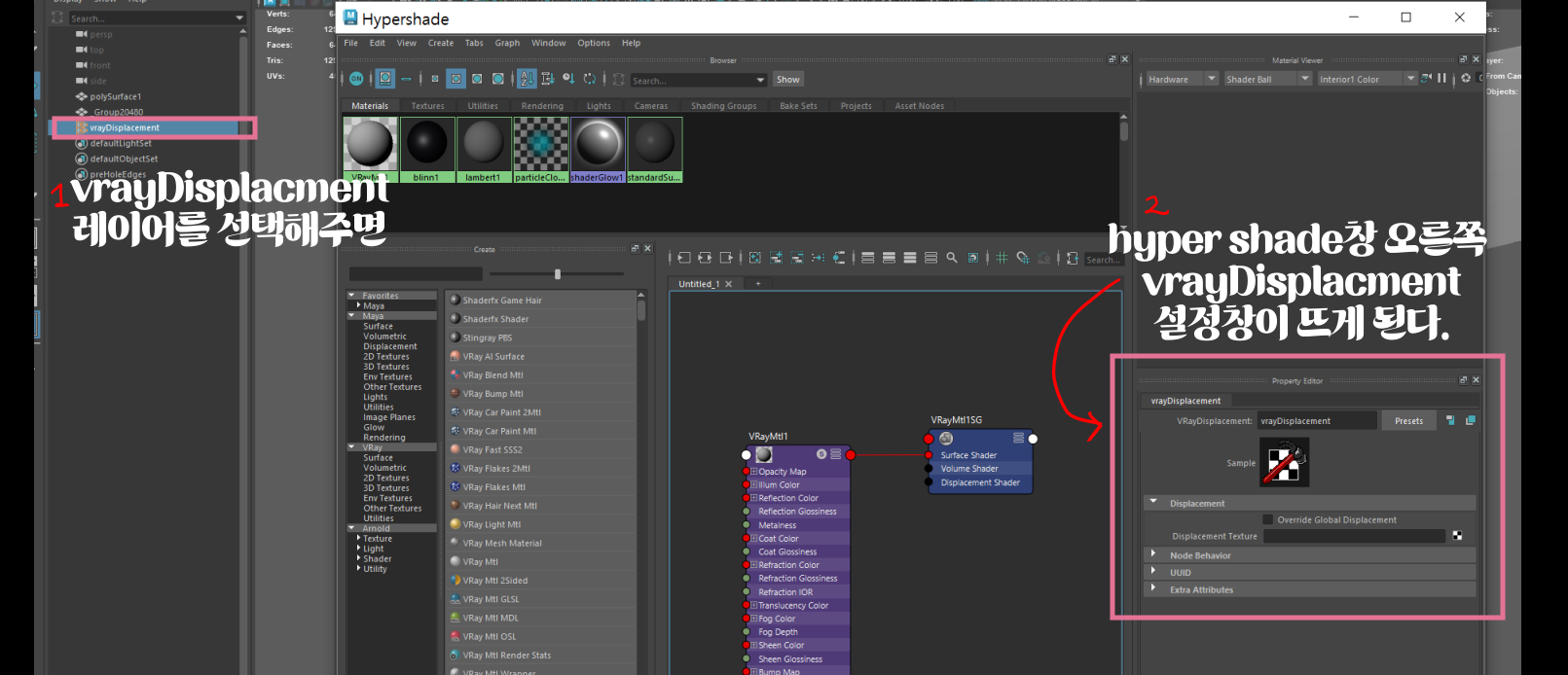Viewport: 1568px width, 675px height.
Task: Click the Displacement Texture input field
Action: (x=1354, y=536)
